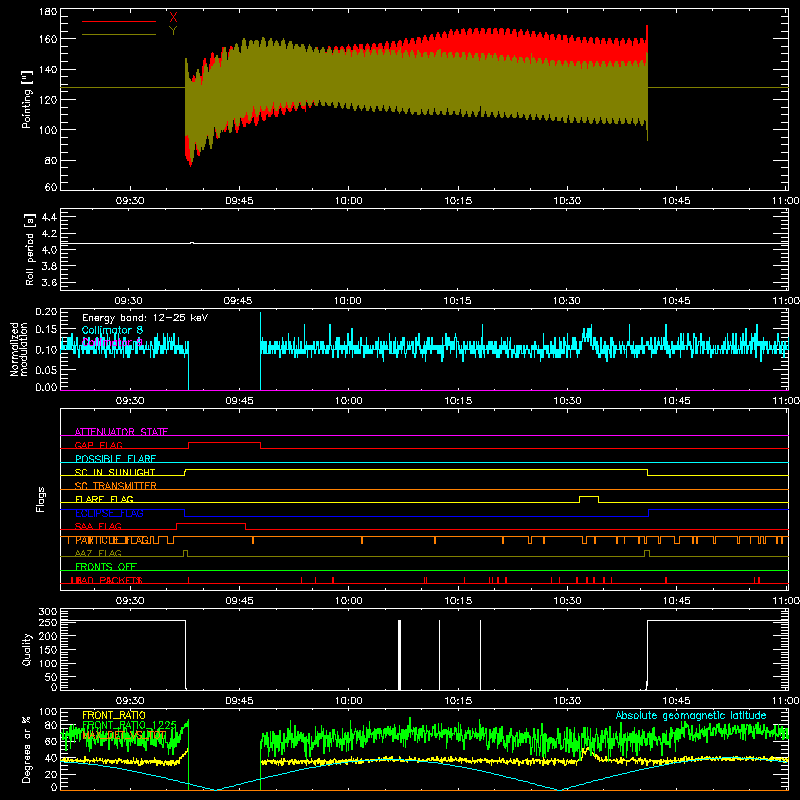Click the 0.20 value on the modulation axis
Image resolution: width=800 pixels, height=800 pixels.
click(46, 312)
